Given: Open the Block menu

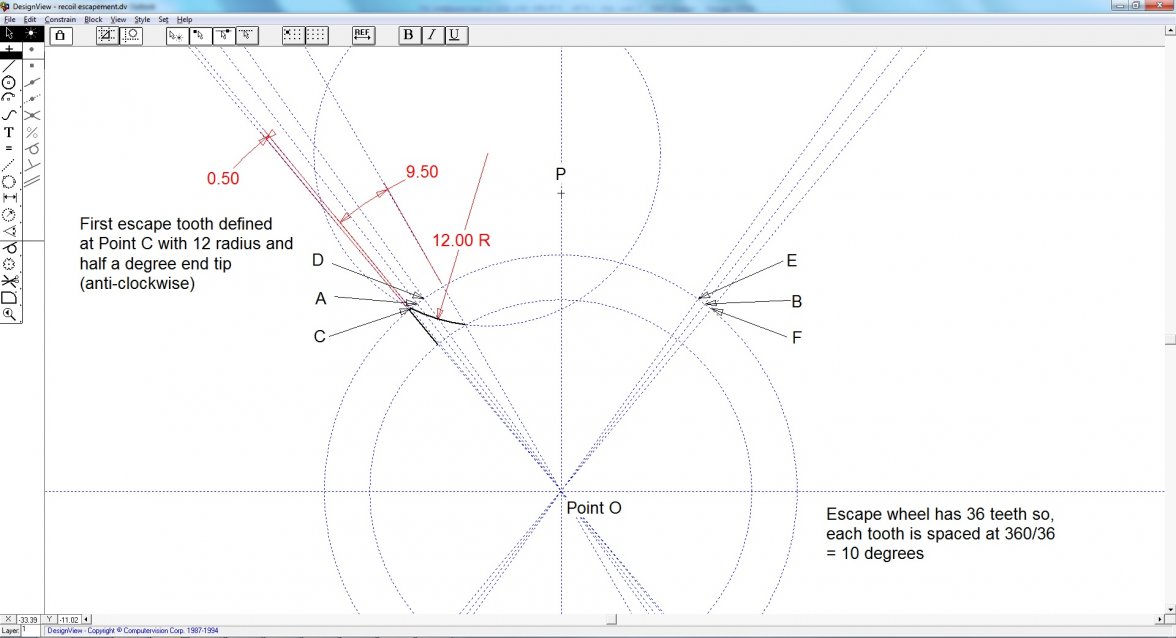Looking at the screenshot, I should pyautogui.click(x=93, y=19).
